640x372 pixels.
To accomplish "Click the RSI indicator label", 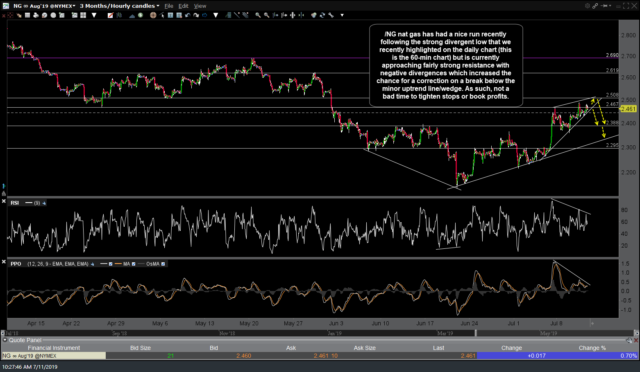I will (15, 203).
